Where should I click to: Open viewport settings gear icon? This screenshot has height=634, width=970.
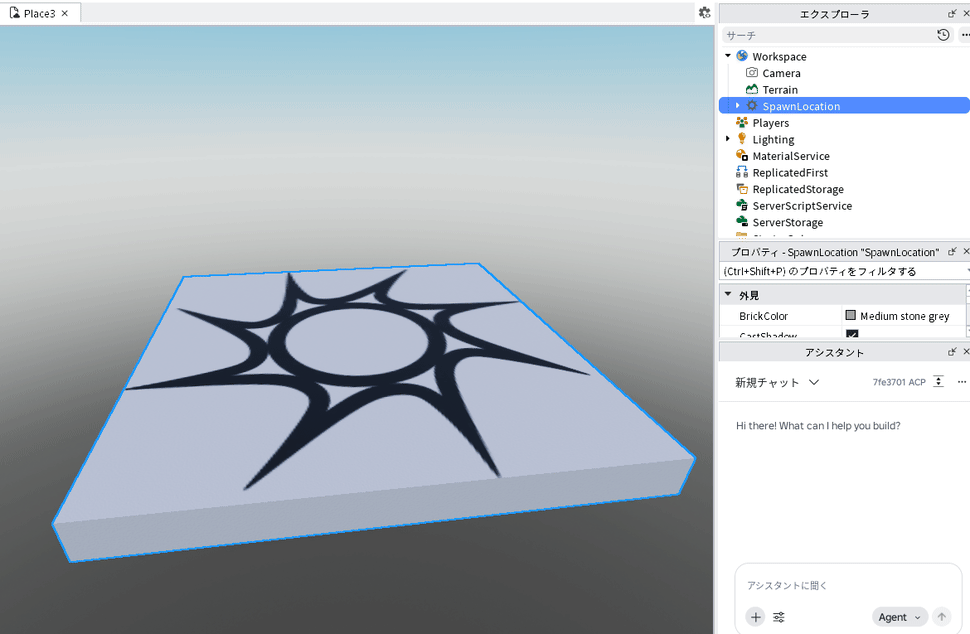pyautogui.click(x=704, y=12)
